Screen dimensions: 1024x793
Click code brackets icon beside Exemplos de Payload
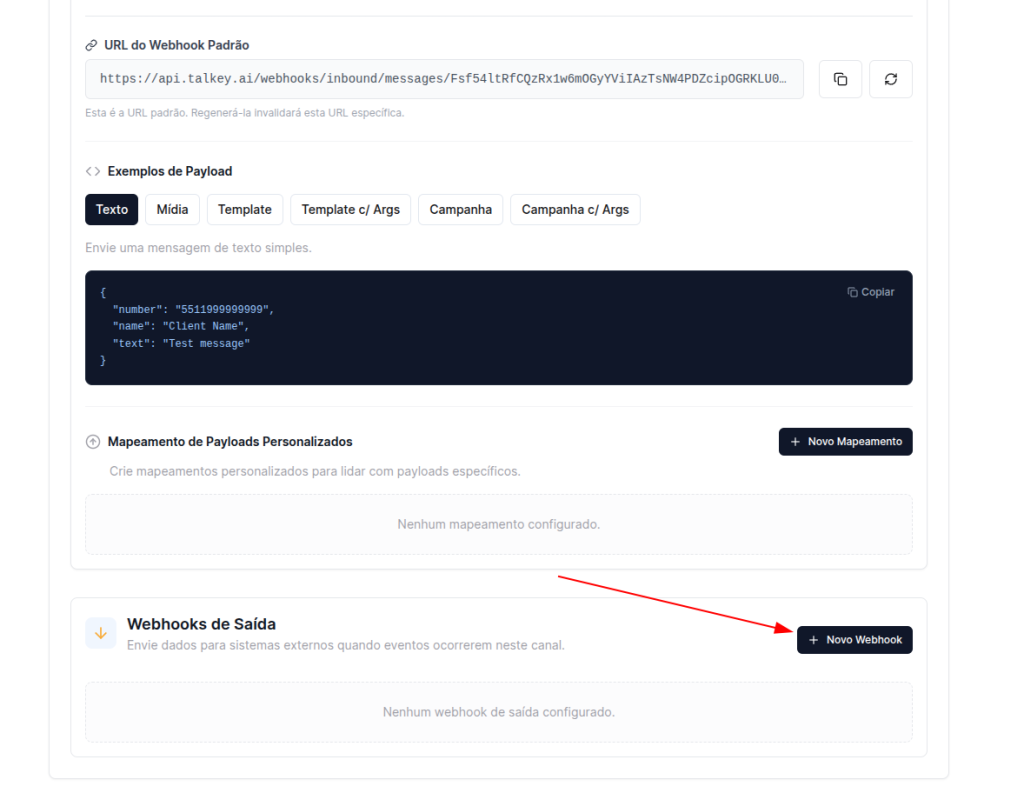[93, 171]
